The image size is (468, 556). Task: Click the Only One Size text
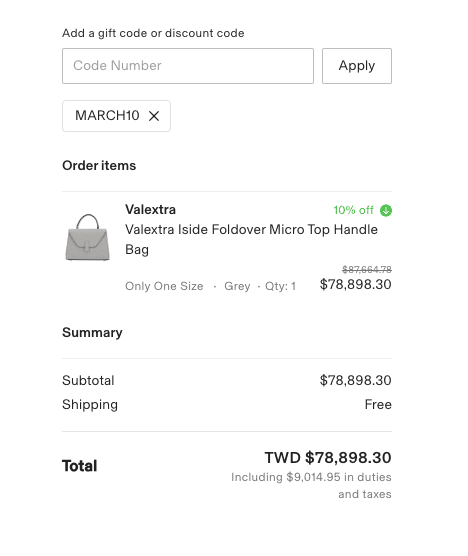click(x=164, y=286)
